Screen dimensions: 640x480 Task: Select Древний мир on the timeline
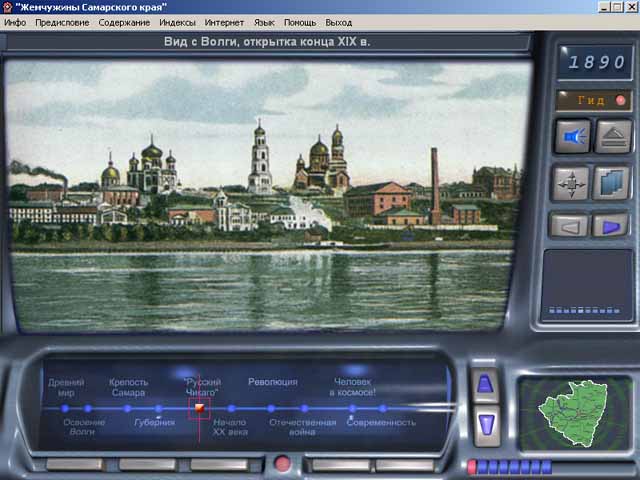point(66,388)
